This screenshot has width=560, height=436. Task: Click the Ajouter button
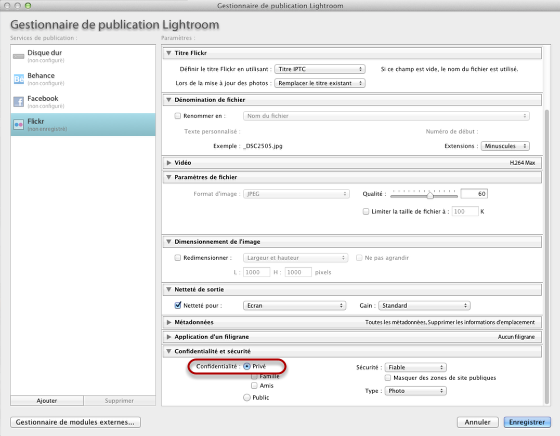pos(47,401)
